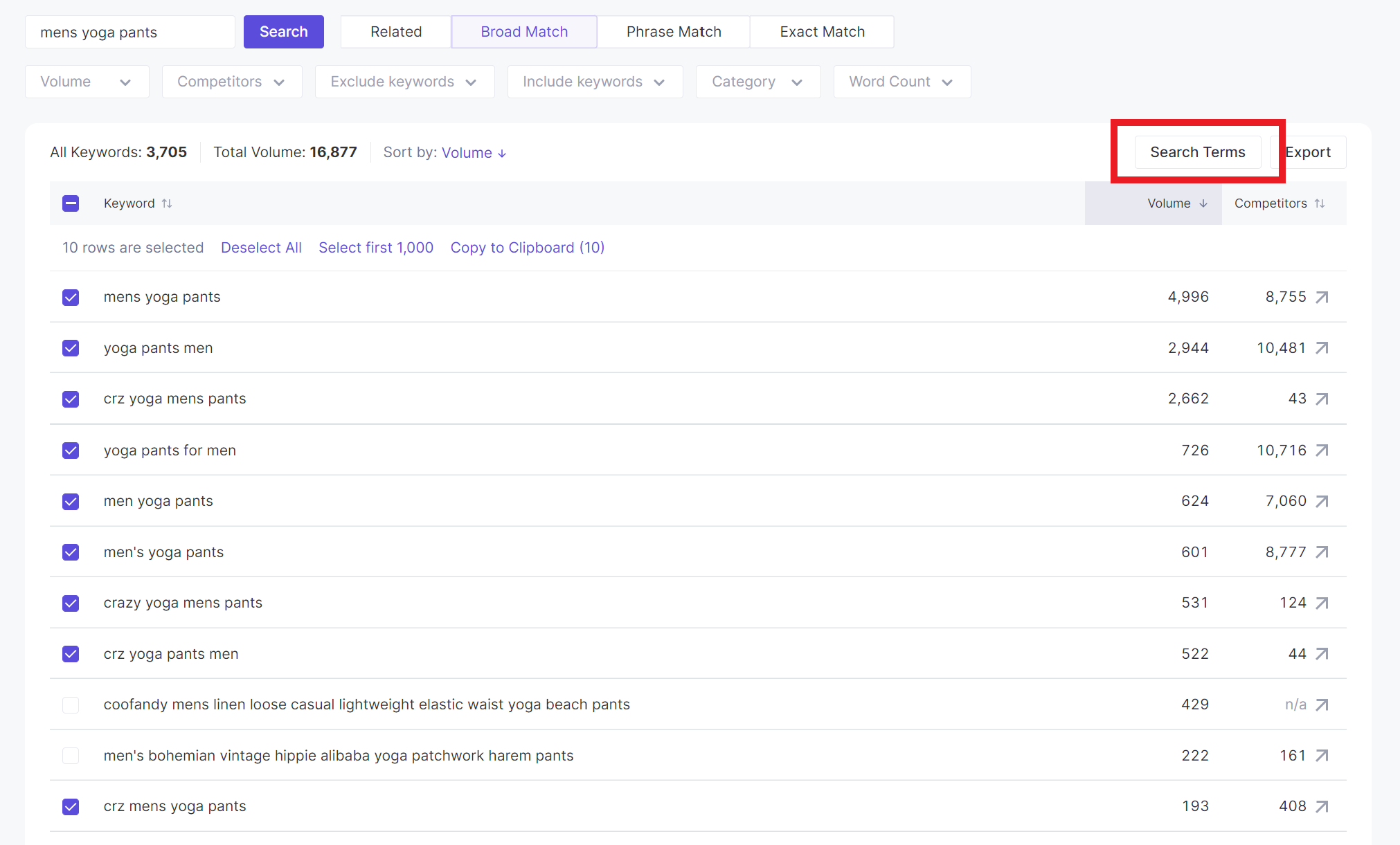Viewport: 1400px width, 845px height.
Task: Open external link arrow for coofandy linen pants row
Action: pyautogui.click(x=1322, y=705)
